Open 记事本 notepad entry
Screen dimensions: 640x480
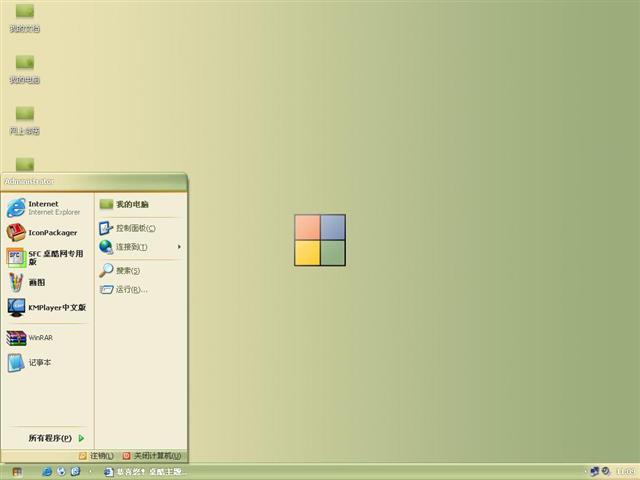tap(47, 362)
